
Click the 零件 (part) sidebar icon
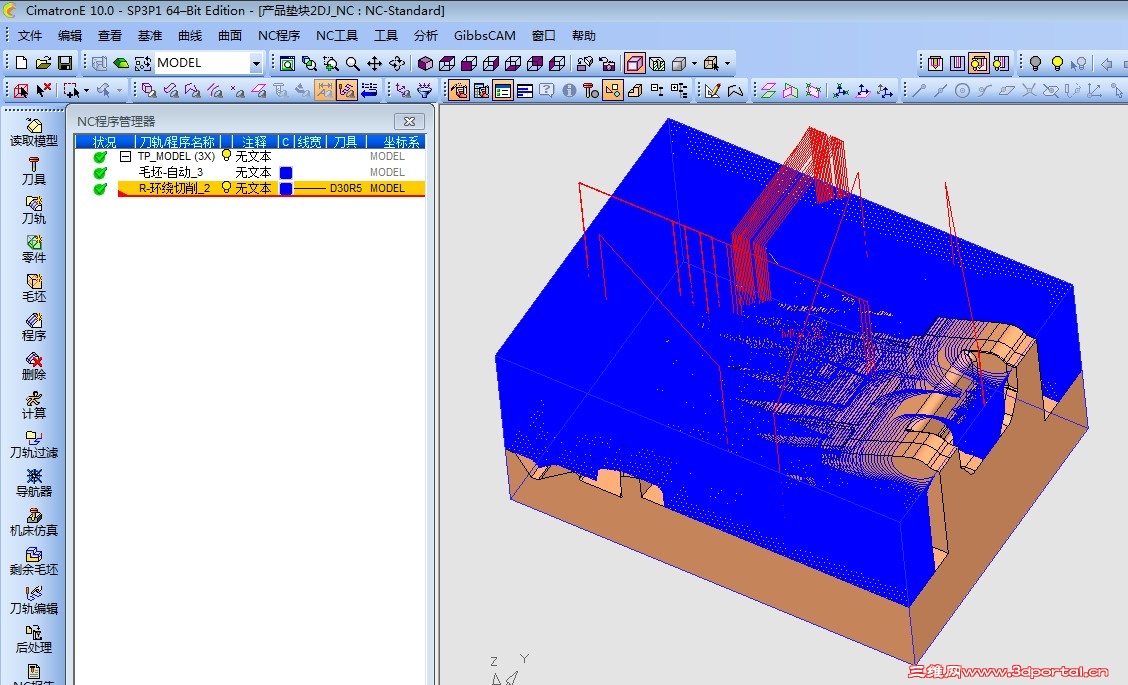34,249
